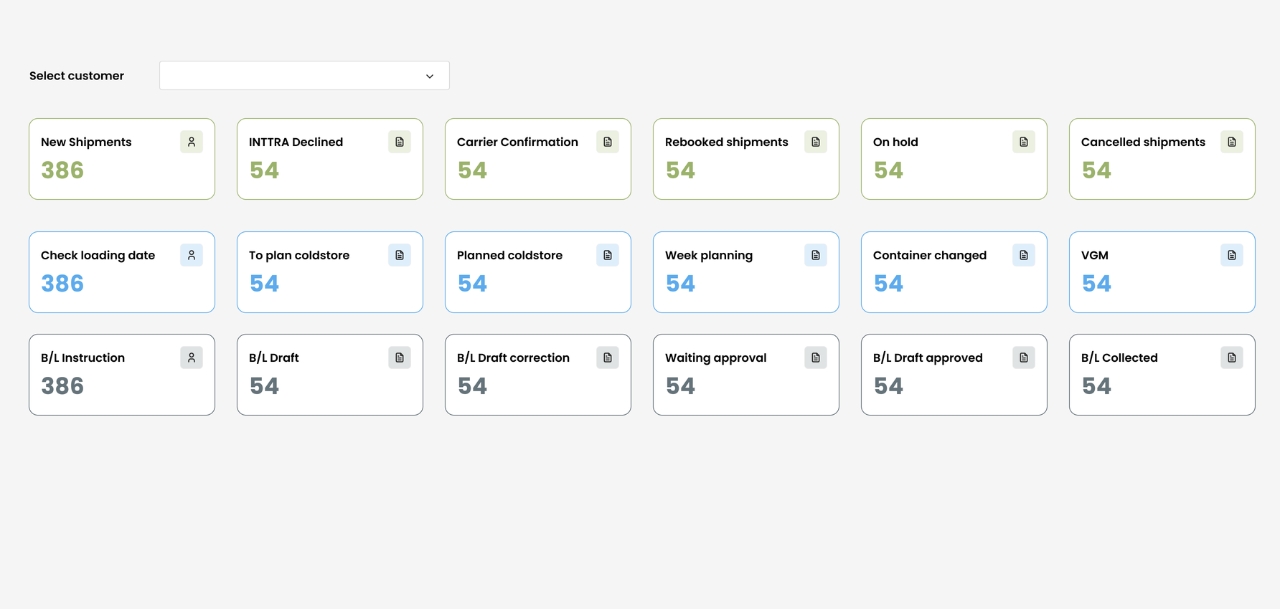This screenshot has width=1280, height=609.
Task: Click the 386 count on B/L Instruction
Action: click(62, 385)
